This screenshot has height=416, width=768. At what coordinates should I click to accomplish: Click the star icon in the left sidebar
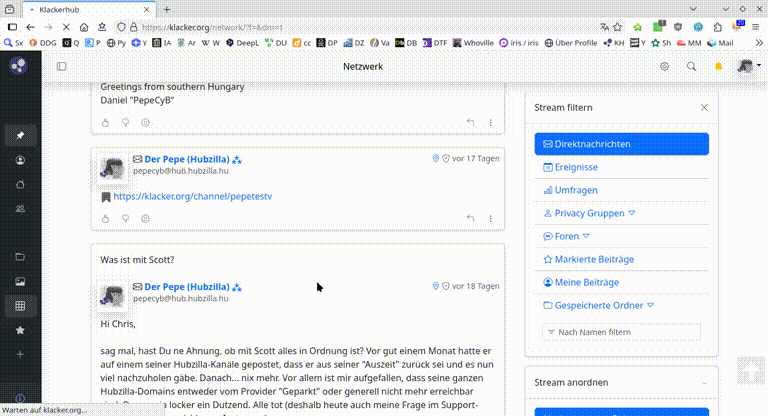coord(20,330)
